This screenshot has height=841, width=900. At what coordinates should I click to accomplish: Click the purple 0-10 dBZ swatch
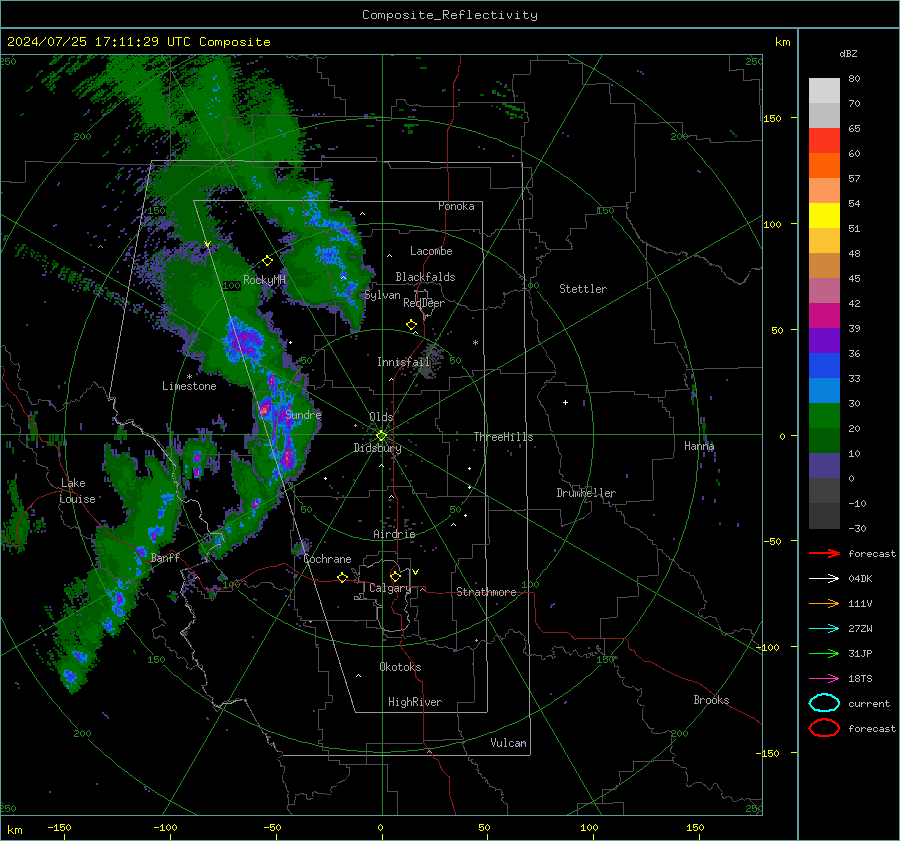point(824,466)
